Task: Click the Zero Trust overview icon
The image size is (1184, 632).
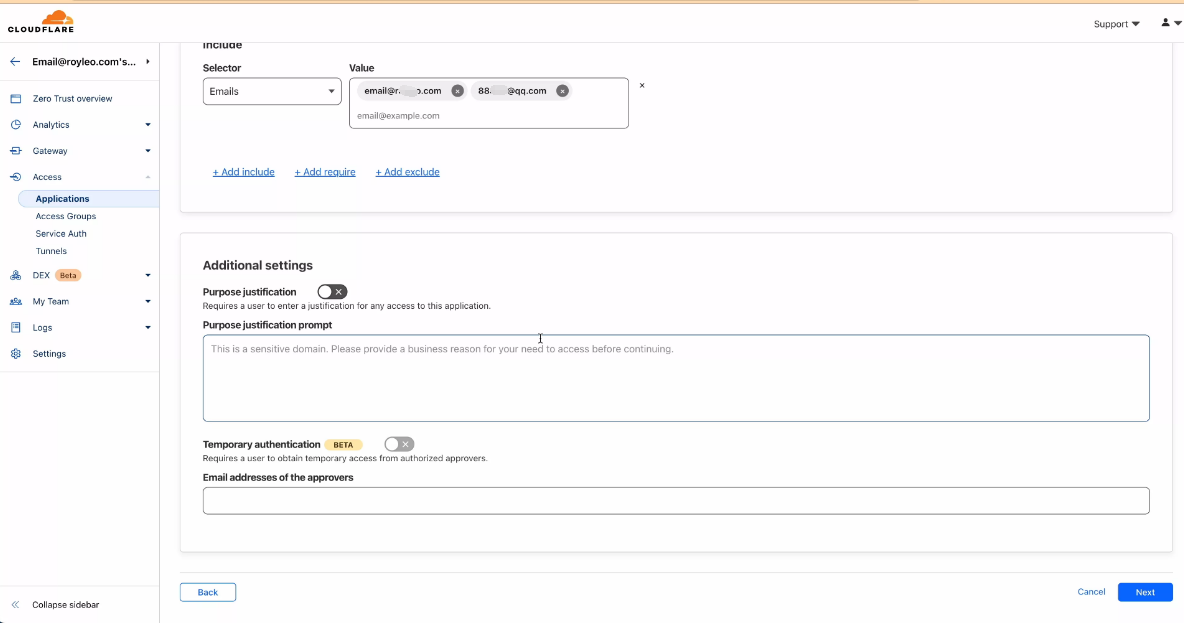Action: (x=15, y=99)
